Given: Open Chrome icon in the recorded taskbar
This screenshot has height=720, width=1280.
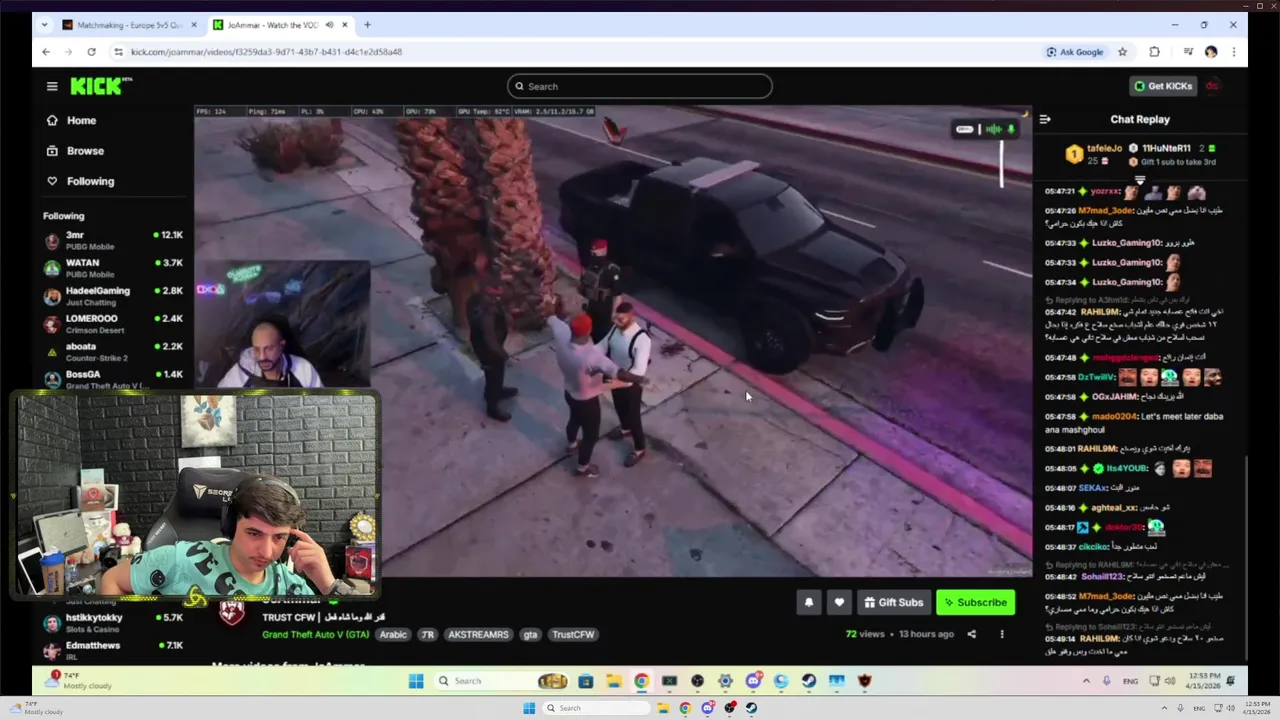Looking at the screenshot, I should coord(641,681).
